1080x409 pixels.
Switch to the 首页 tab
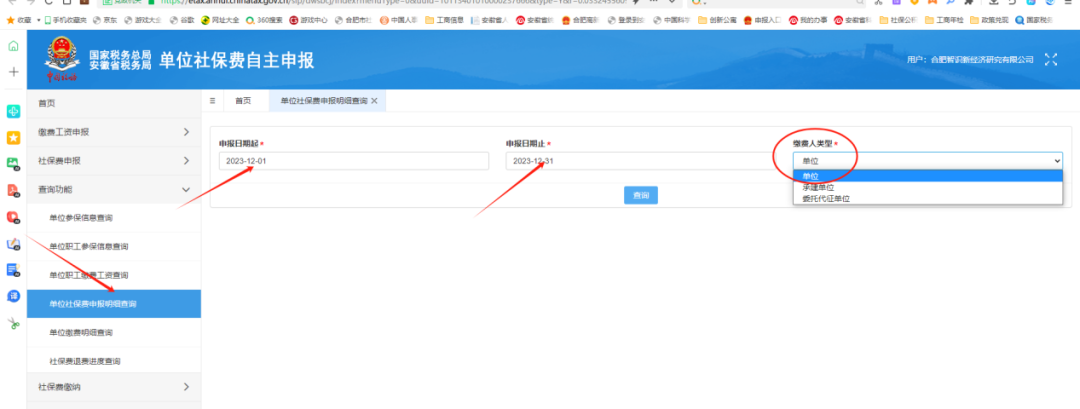(243, 101)
